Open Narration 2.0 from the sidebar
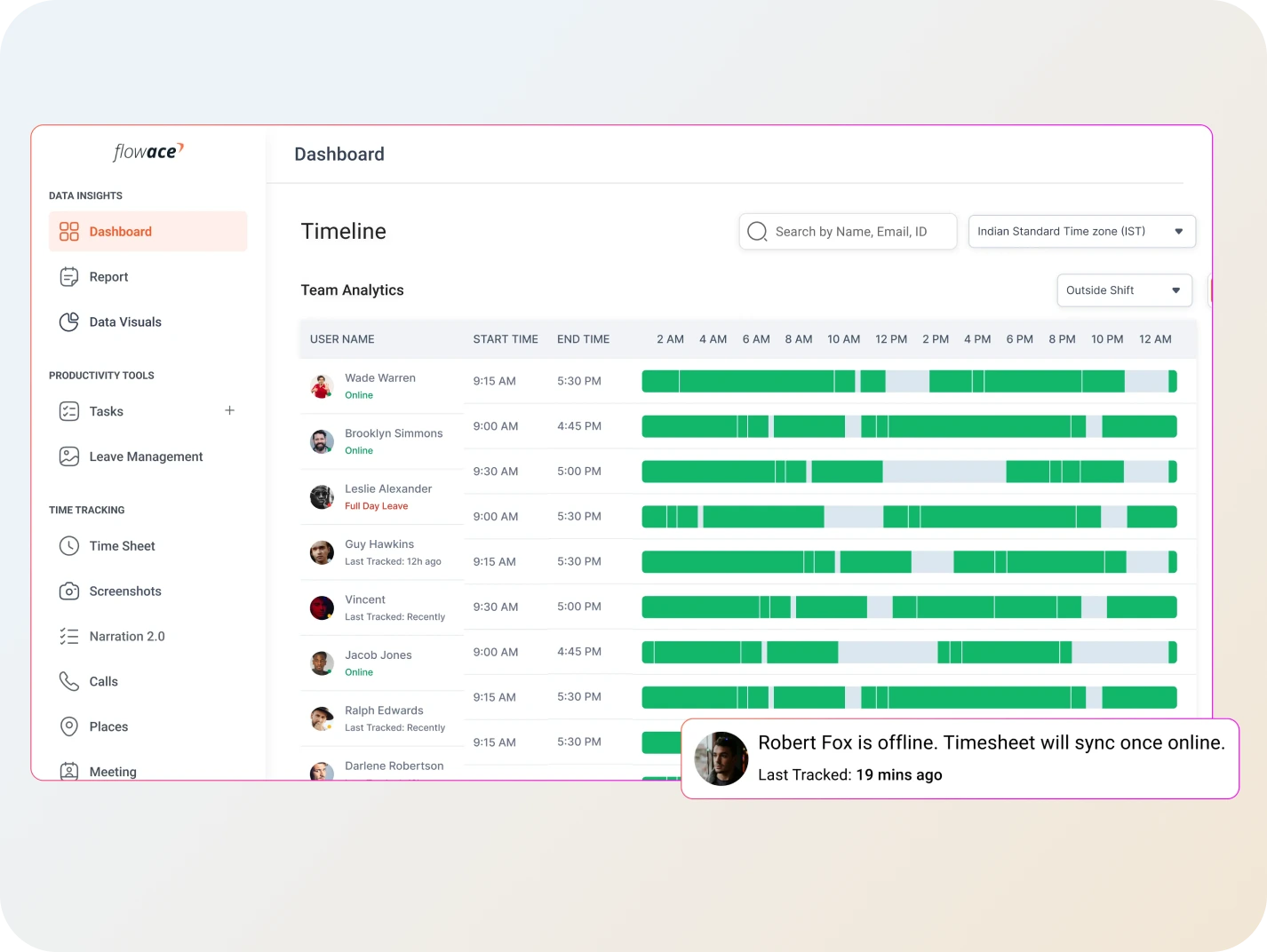Viewport: 1267px width, 952px height. point(127,637)
